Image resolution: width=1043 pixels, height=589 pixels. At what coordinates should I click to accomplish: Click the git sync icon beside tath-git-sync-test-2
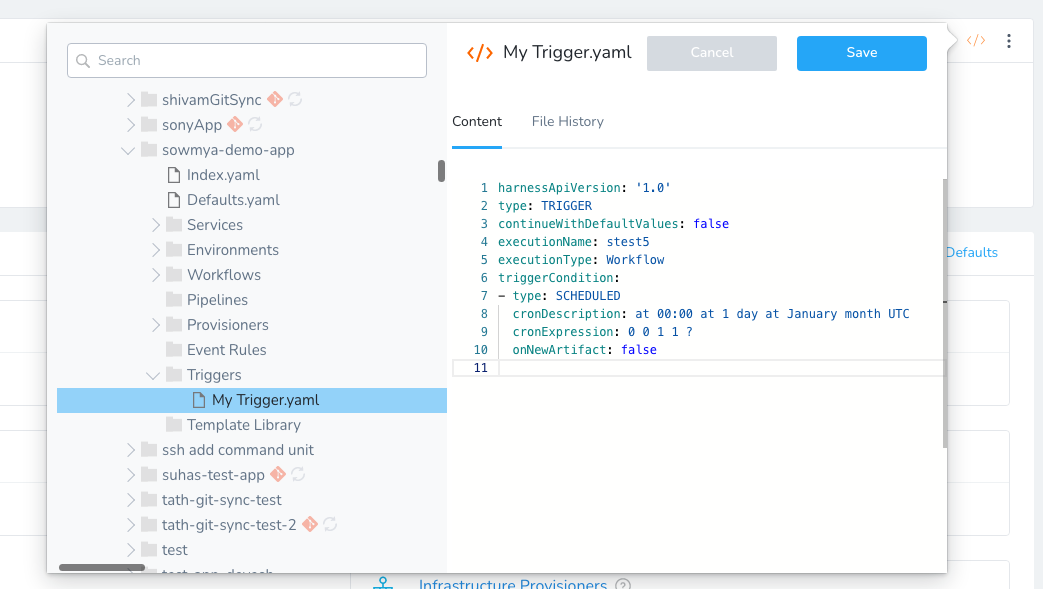(310, 524)
